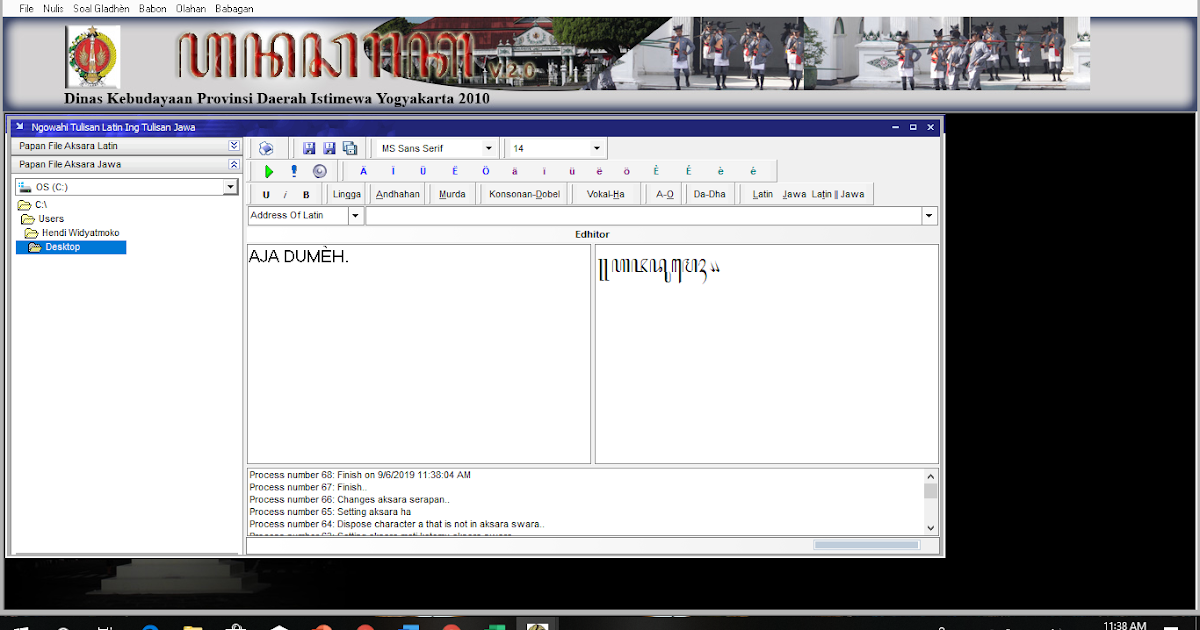Click in the Javanese script output pane

(x=767, y=353)
